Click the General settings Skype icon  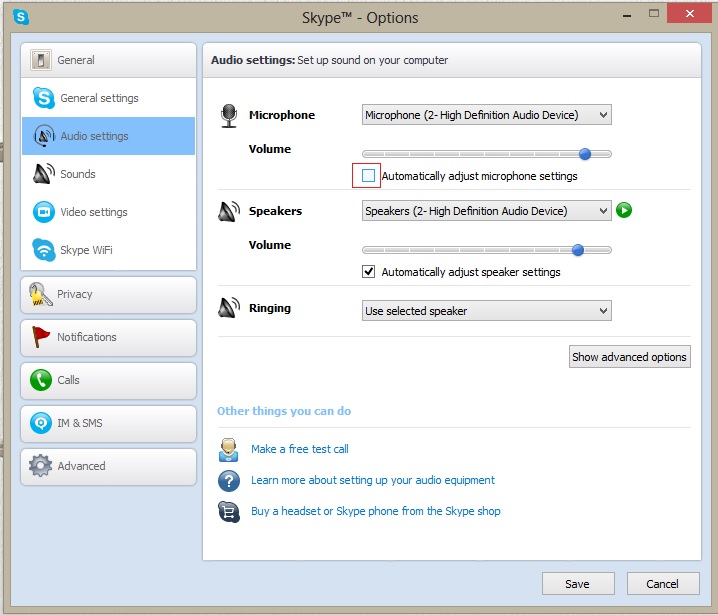click(44, 98)
